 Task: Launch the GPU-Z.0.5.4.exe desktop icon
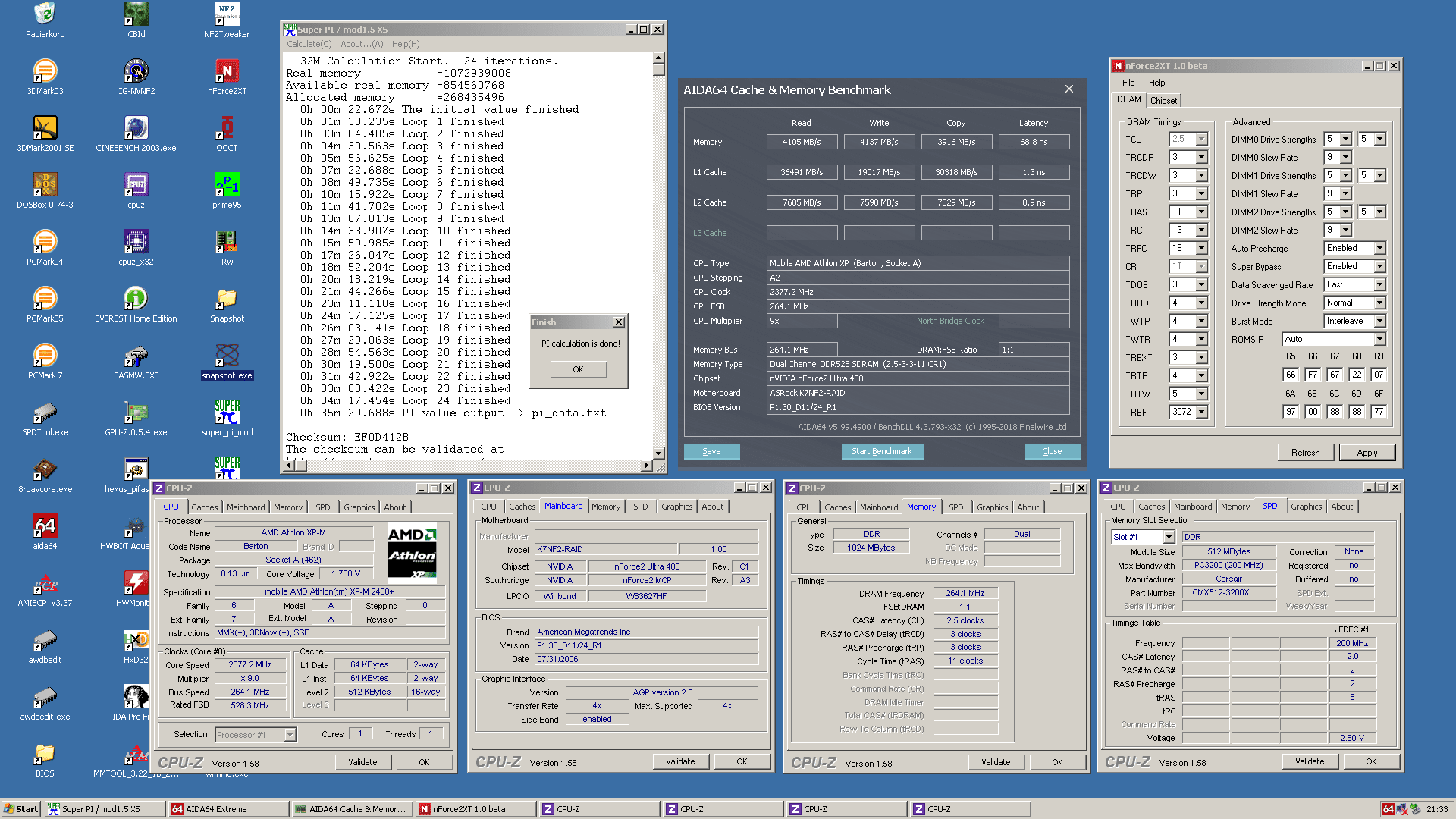(x=136, y=419)
